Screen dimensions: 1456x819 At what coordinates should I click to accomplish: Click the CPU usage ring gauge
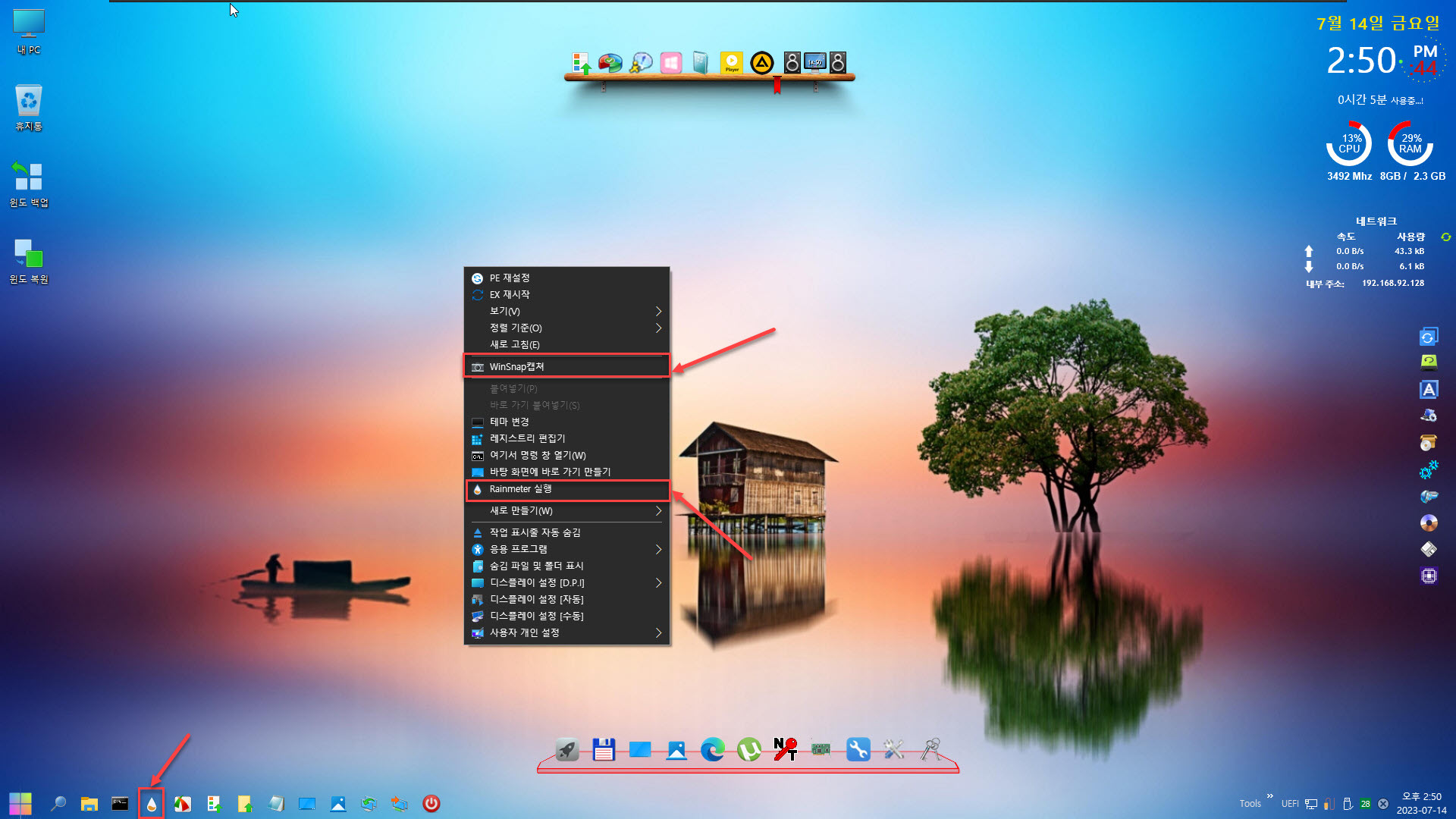click(x=1349, y=143)
